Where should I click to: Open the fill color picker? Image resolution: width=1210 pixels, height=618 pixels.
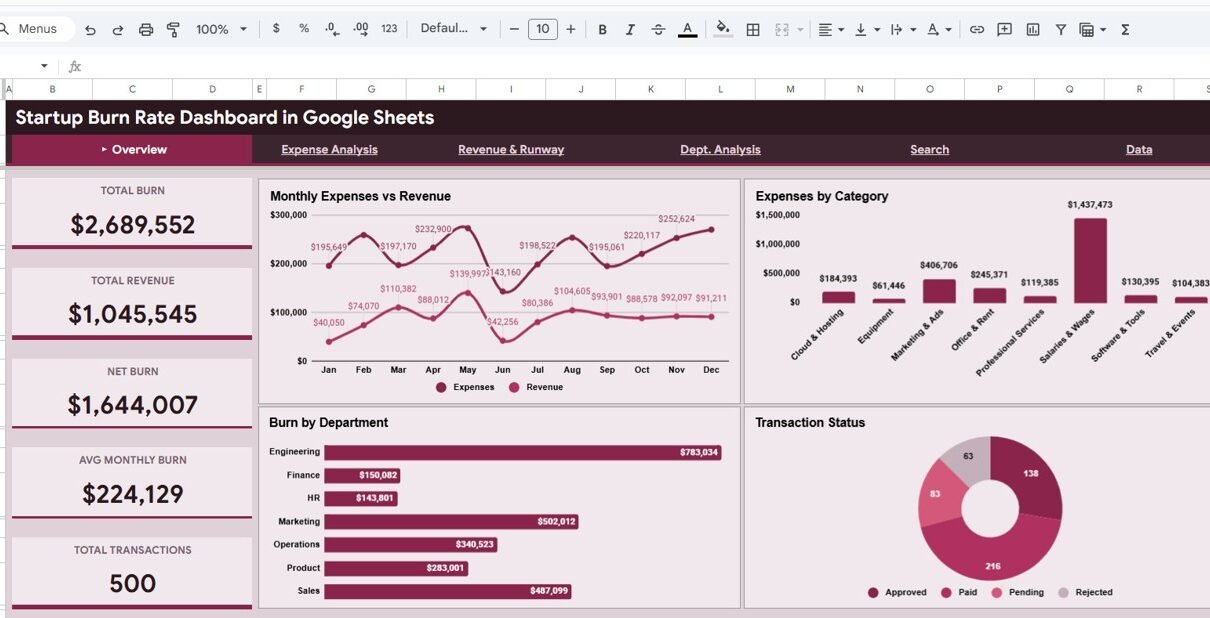(722, 30)
